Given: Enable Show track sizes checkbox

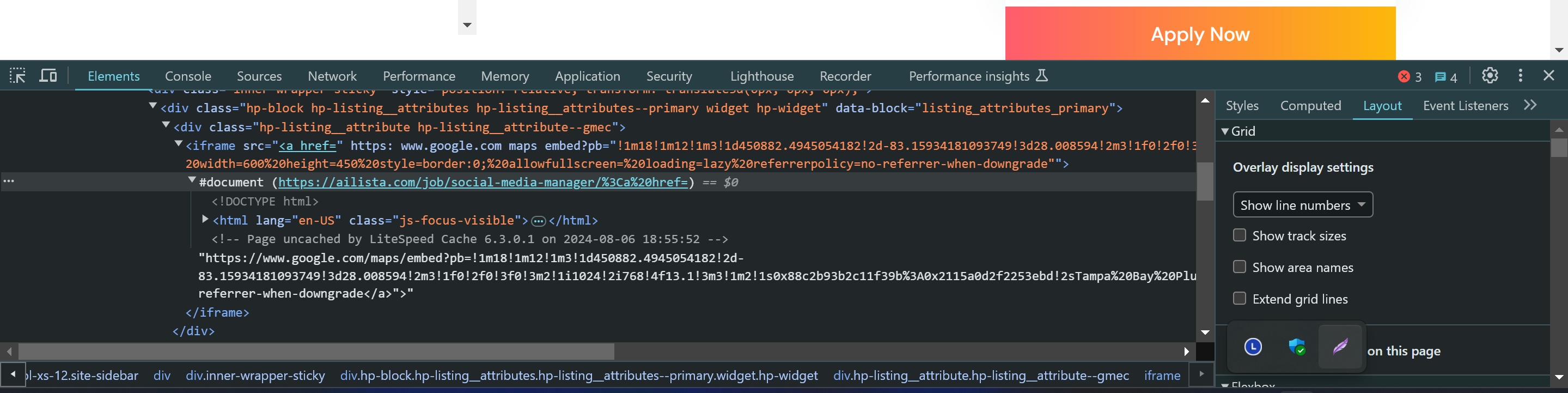Looking at the screenshot, I should click(1239, 235).
